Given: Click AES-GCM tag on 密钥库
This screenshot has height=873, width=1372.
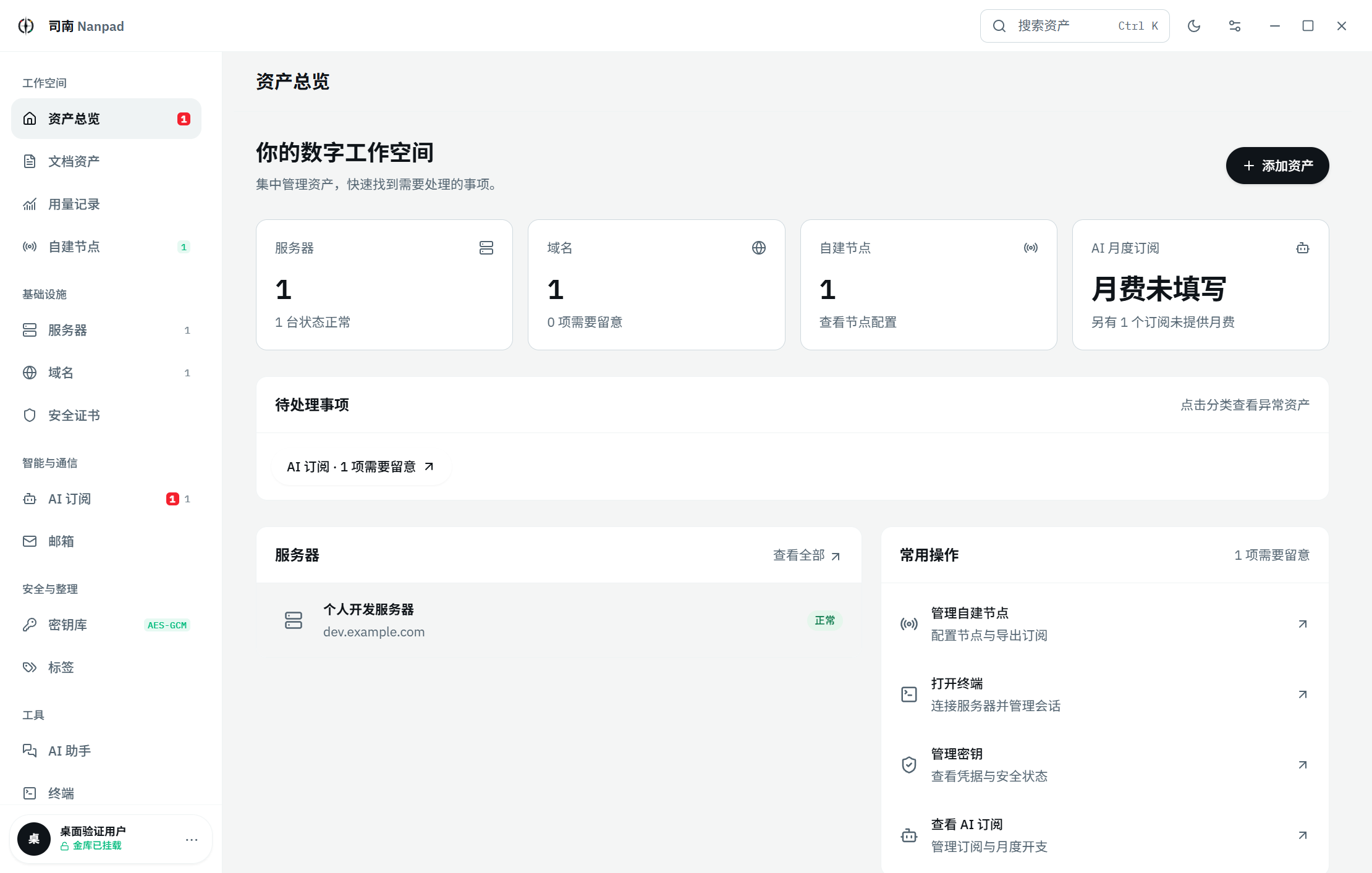Looking at the screenshot, I should 167,625.
